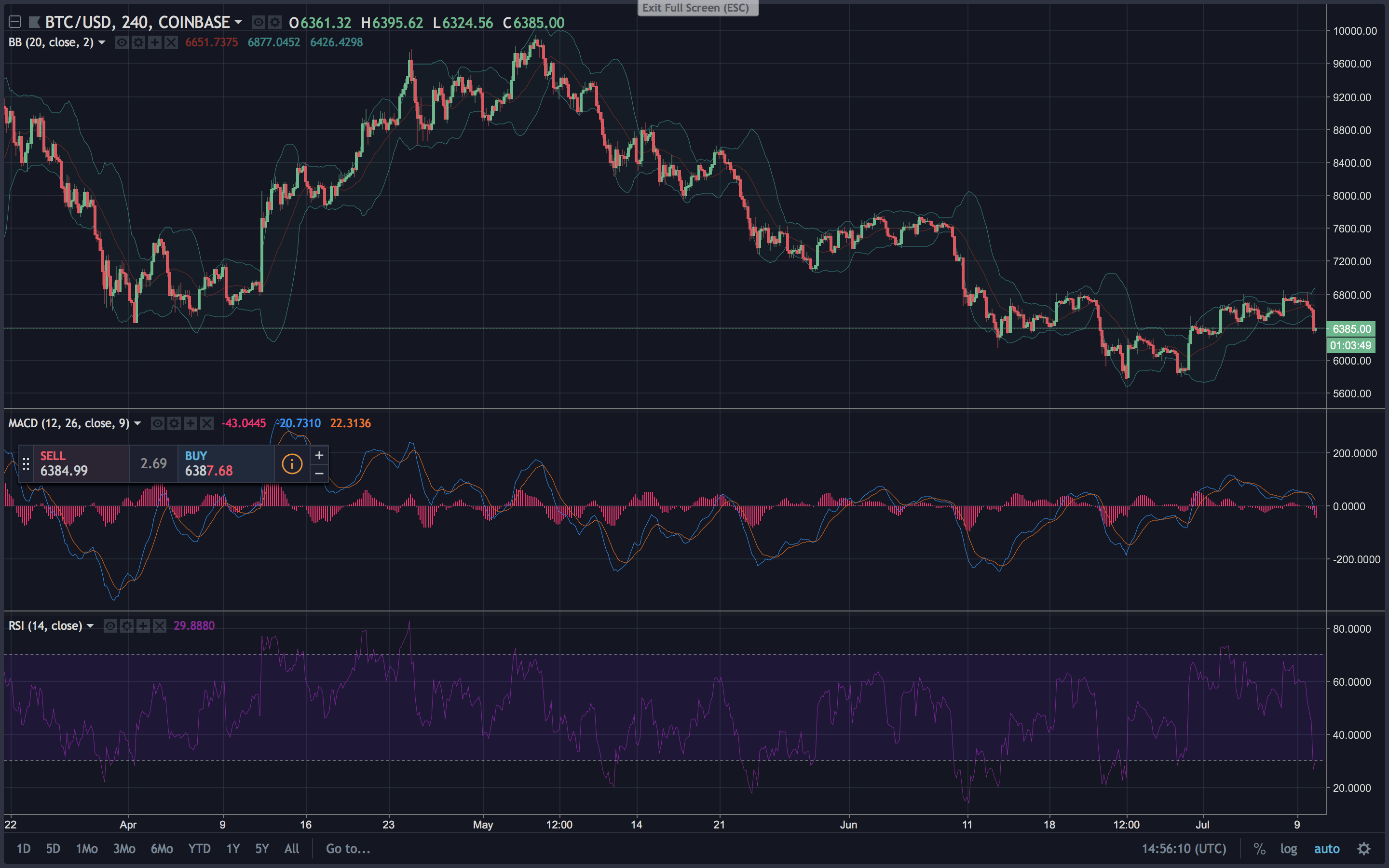This screenshot has width=1389, height=868.
Task: Click the BB value 6651.7375
Action: [x=211, y=42]
